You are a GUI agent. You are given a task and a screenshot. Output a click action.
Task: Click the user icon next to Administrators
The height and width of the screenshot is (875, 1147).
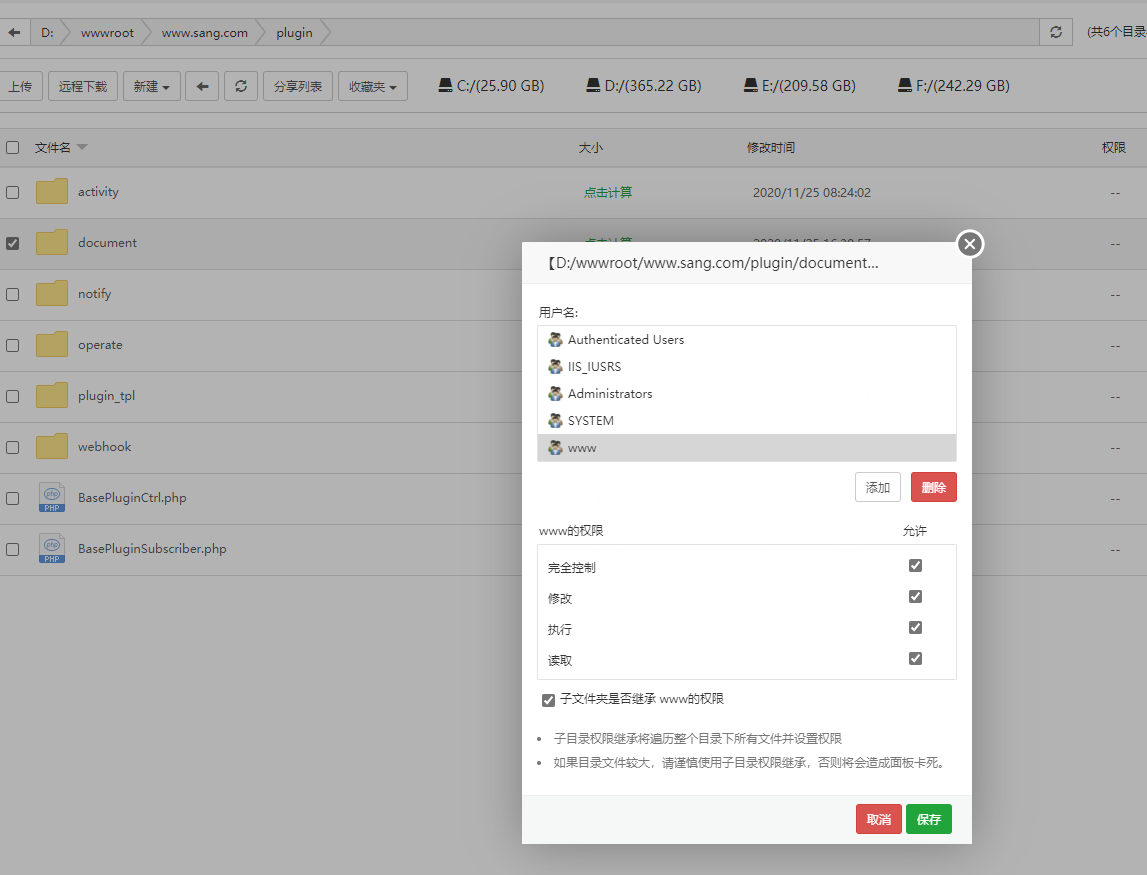[555, 393]
